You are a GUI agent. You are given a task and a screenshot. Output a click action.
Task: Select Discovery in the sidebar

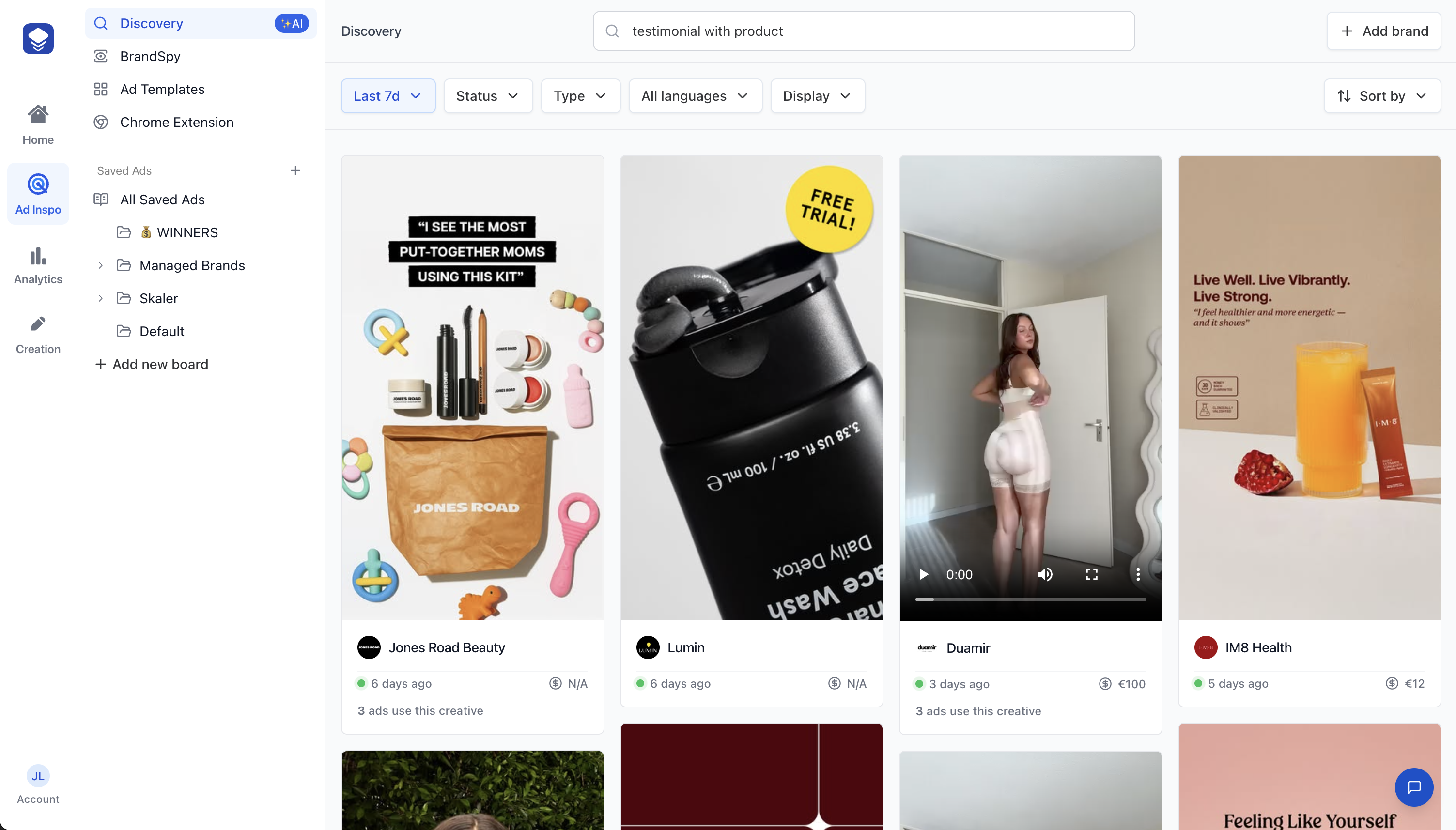tap(201, 23)
